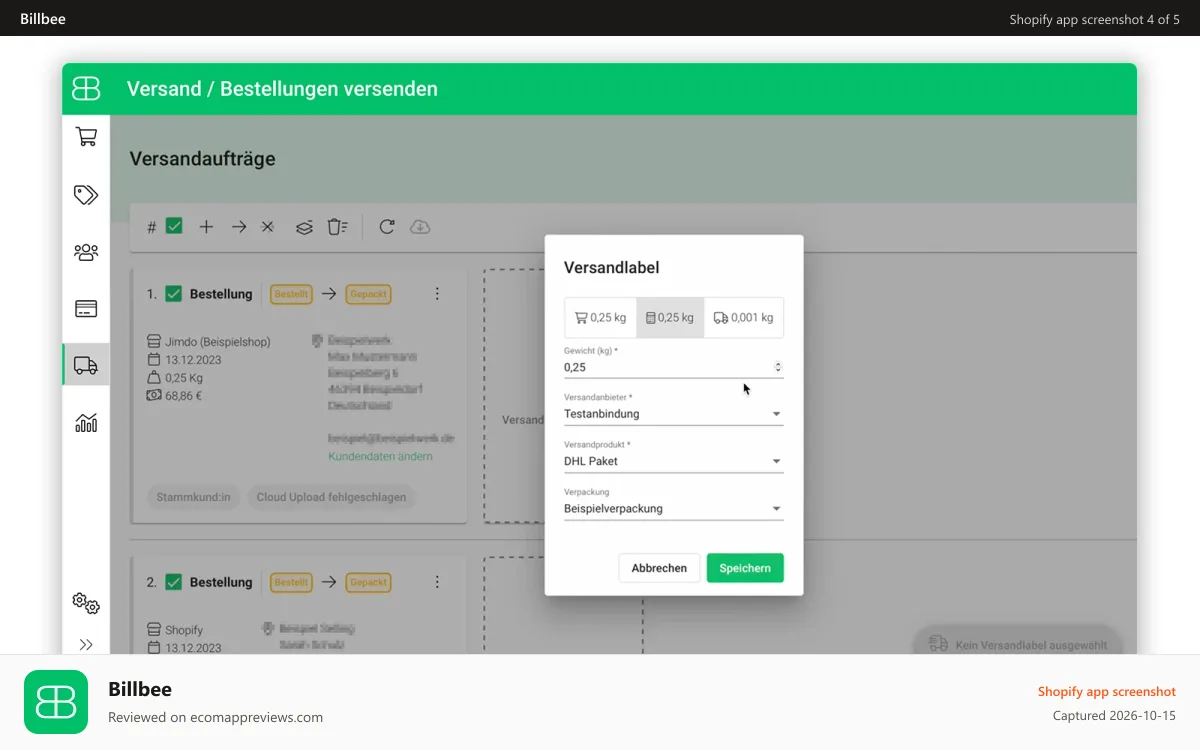Click the Stammkund:in tag chip
The image size is (1200, 750).
[194, 497]
